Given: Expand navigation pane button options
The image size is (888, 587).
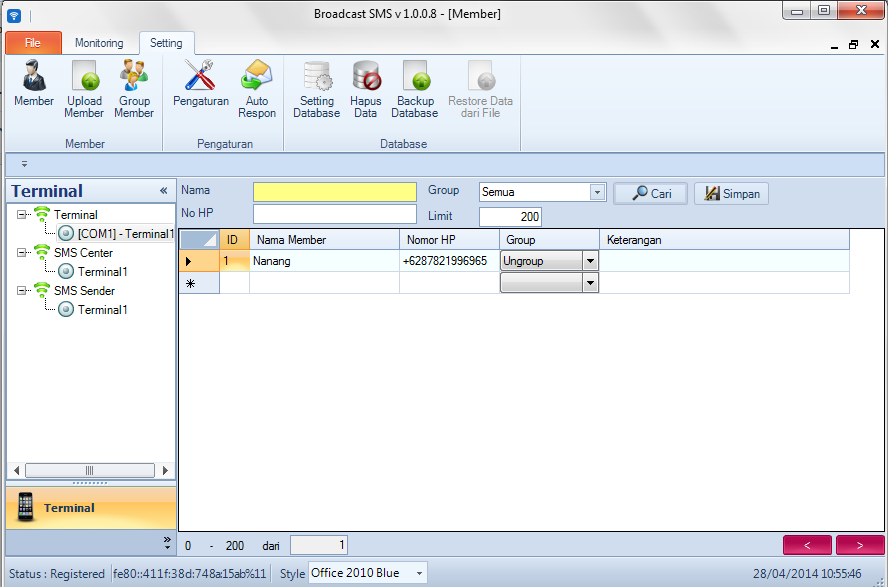Looking at the screenshot, I should tap(167, 543).
